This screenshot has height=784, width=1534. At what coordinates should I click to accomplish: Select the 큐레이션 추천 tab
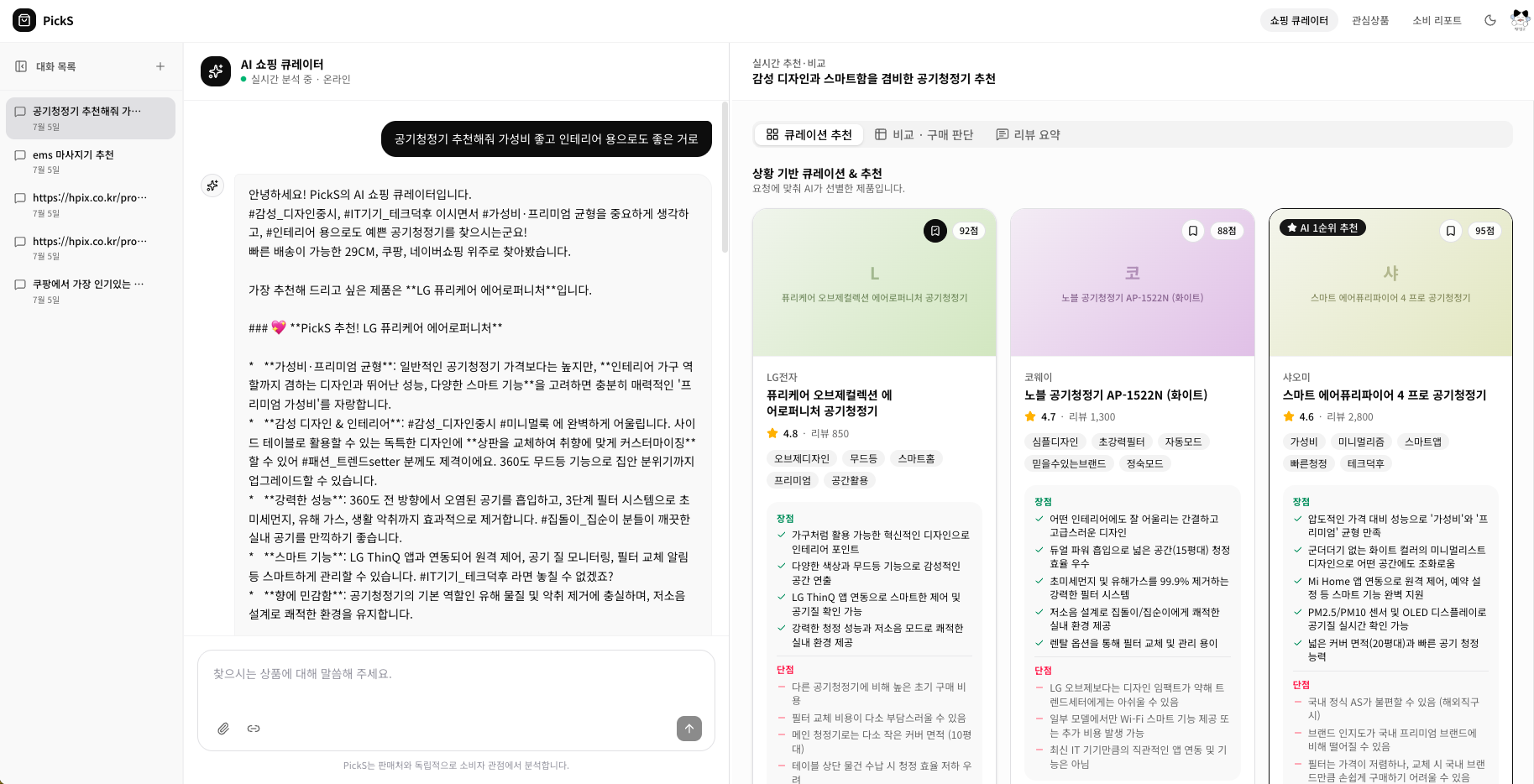click(x=809, y=134)
